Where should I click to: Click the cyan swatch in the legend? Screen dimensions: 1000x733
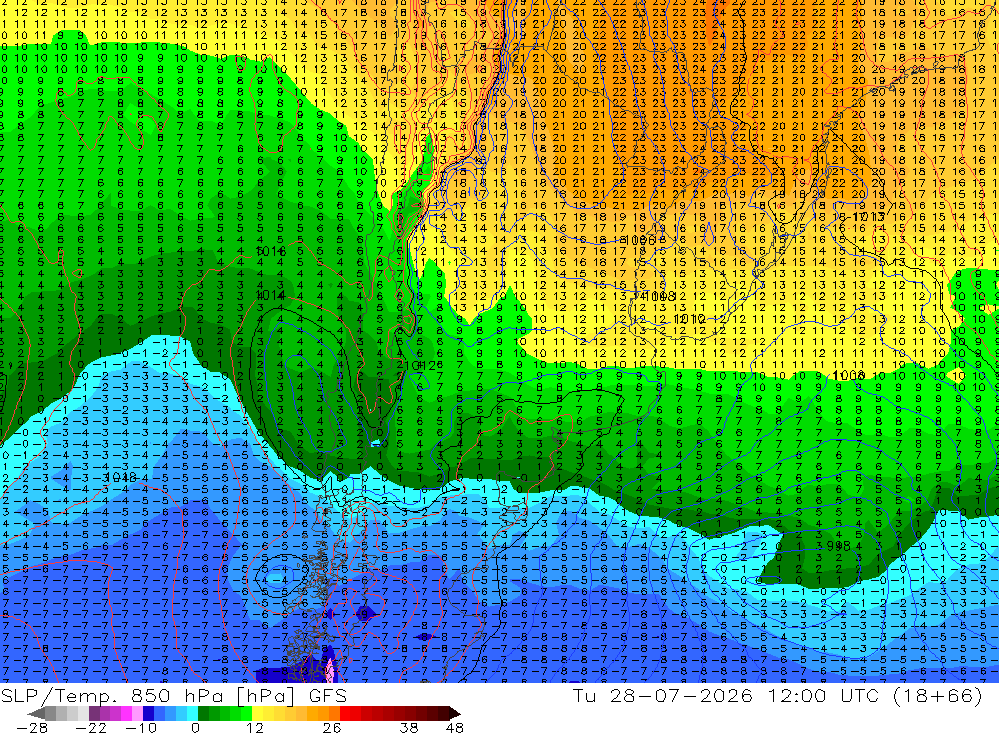click(192, 713)
